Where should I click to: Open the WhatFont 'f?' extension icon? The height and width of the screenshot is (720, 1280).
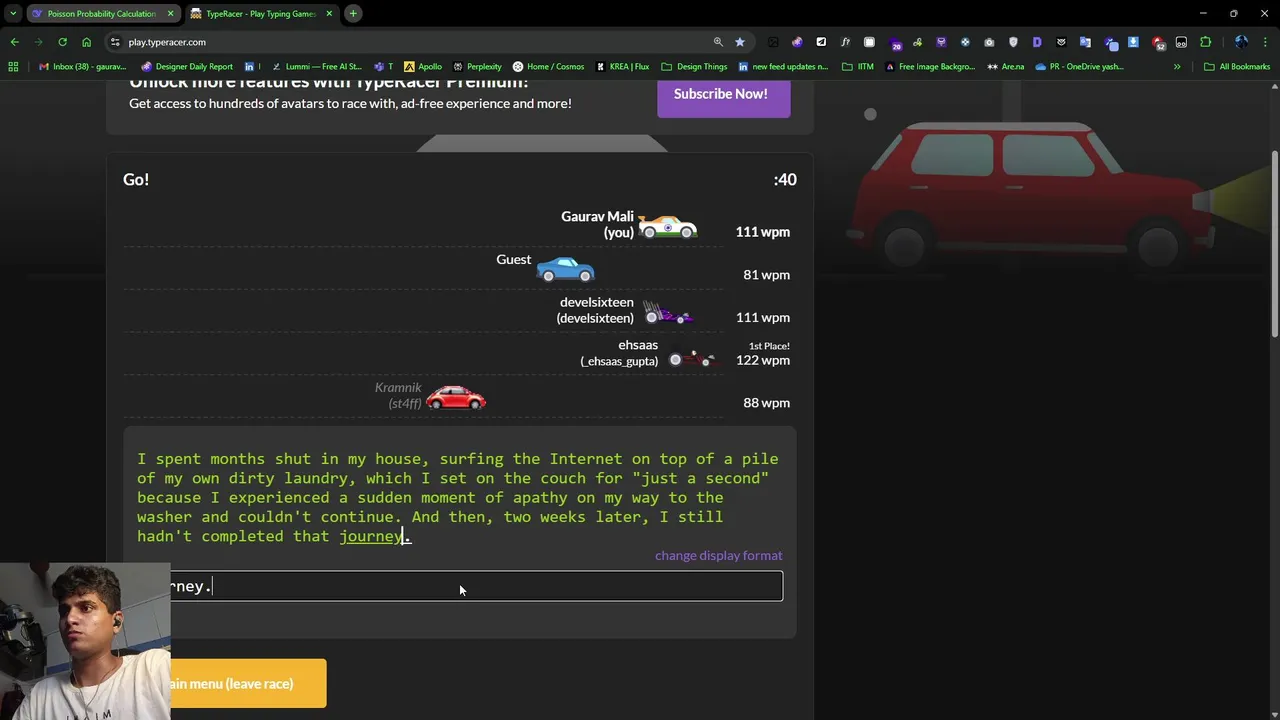click(845, 42)
